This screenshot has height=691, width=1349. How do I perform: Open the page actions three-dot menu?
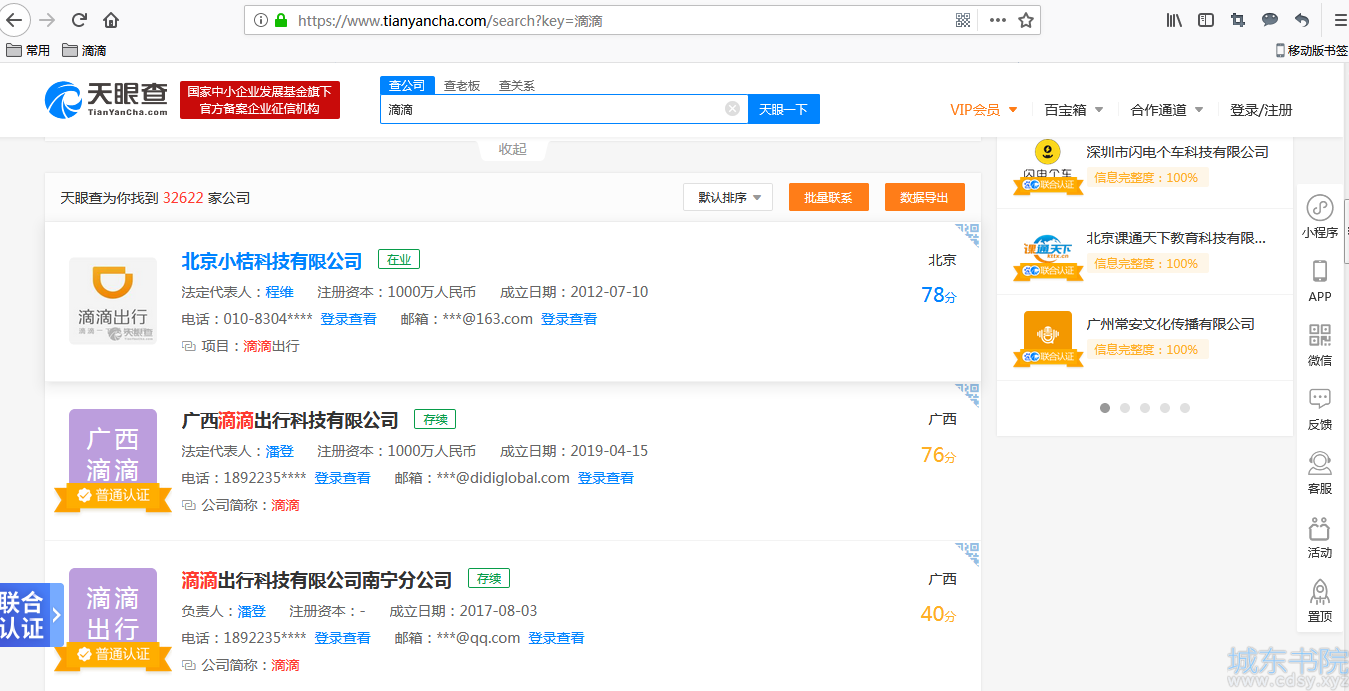click(997, 20)
